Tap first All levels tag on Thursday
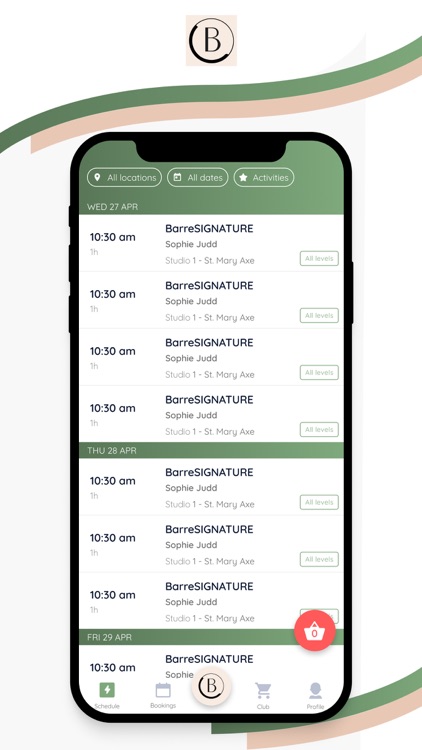Image resolution: width=422 pixels, height=750 pixels. coord(319,502)
